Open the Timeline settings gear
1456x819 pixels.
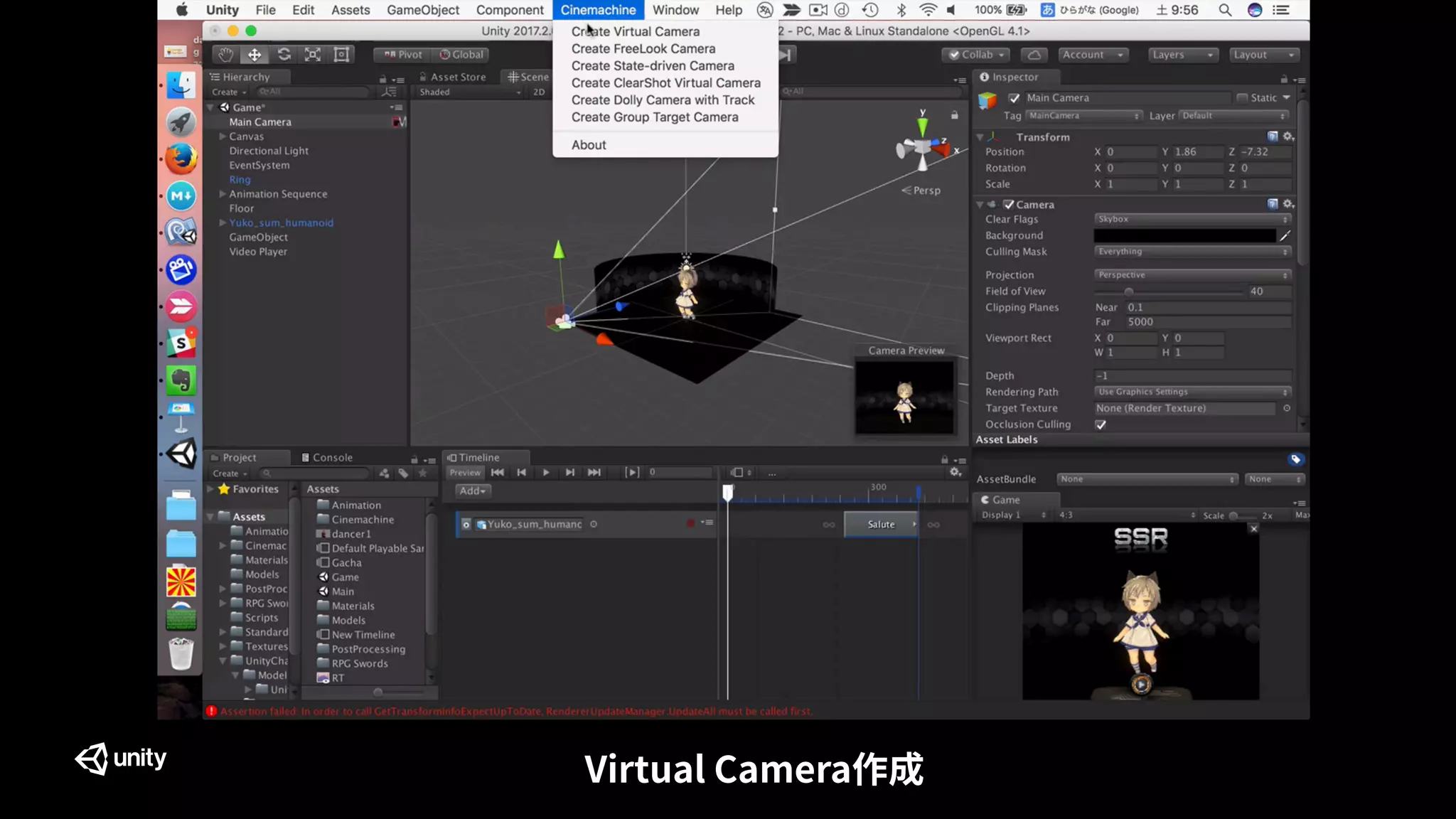click(x=955, y=473)
